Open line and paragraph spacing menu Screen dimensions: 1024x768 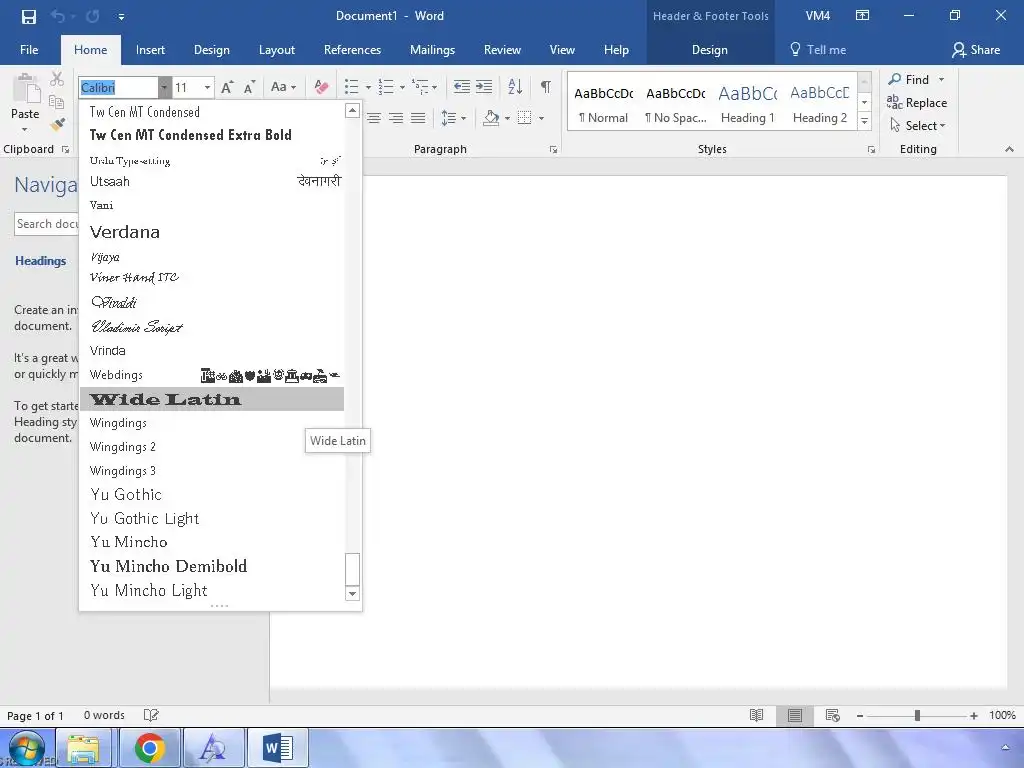coord(453,118)
